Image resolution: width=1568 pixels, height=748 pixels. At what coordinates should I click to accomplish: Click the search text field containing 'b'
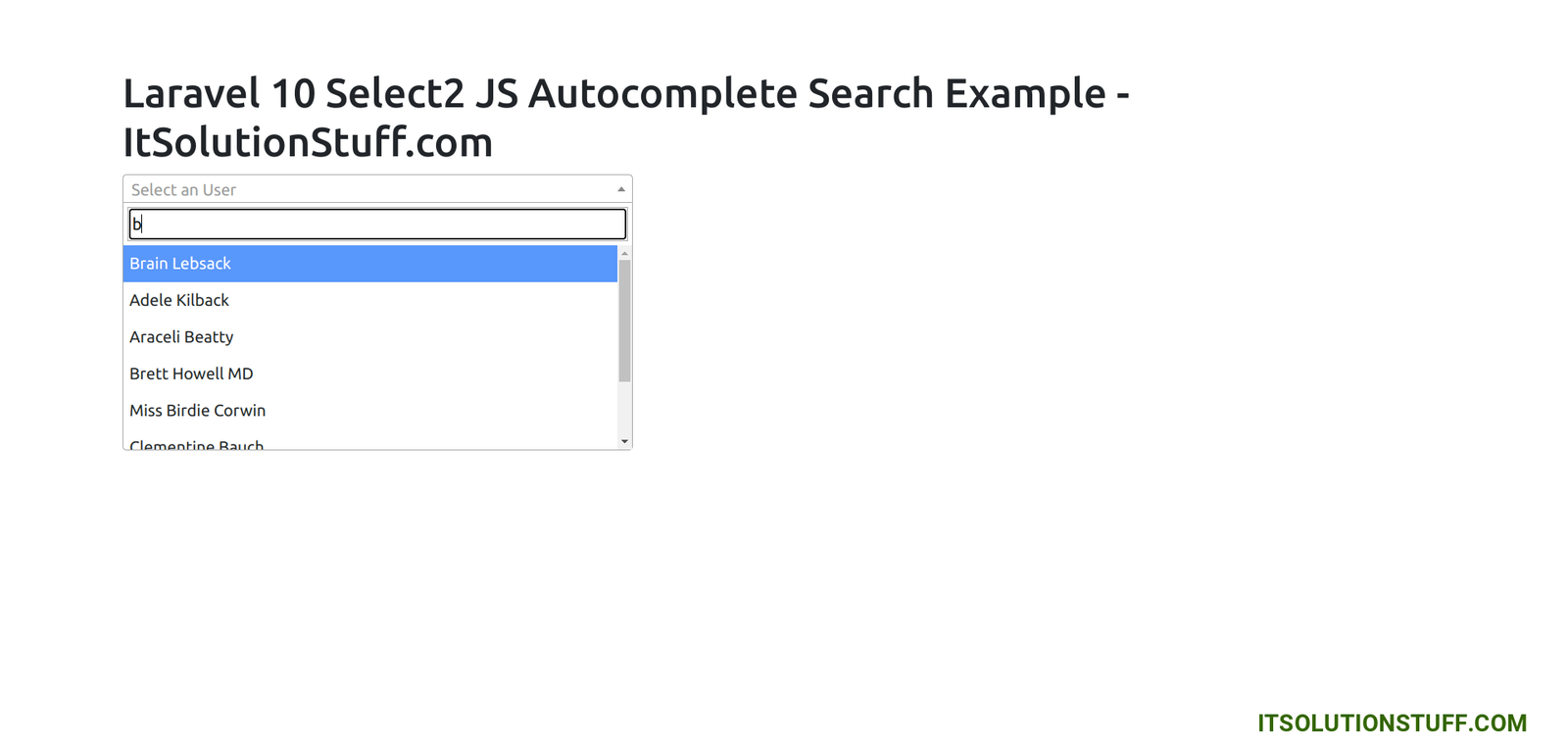377,224
